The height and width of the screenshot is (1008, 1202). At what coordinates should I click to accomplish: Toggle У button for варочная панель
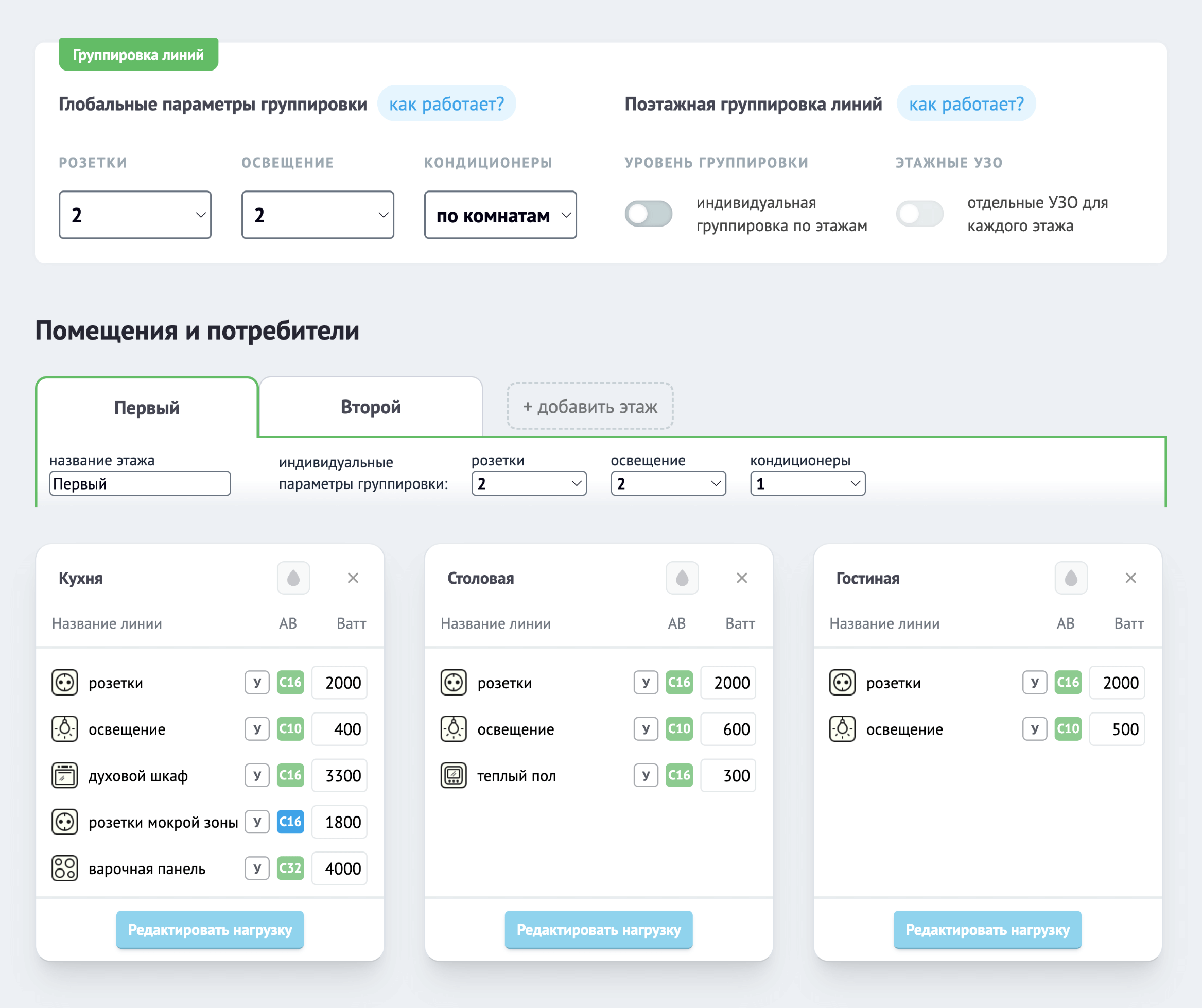point(257,868)
